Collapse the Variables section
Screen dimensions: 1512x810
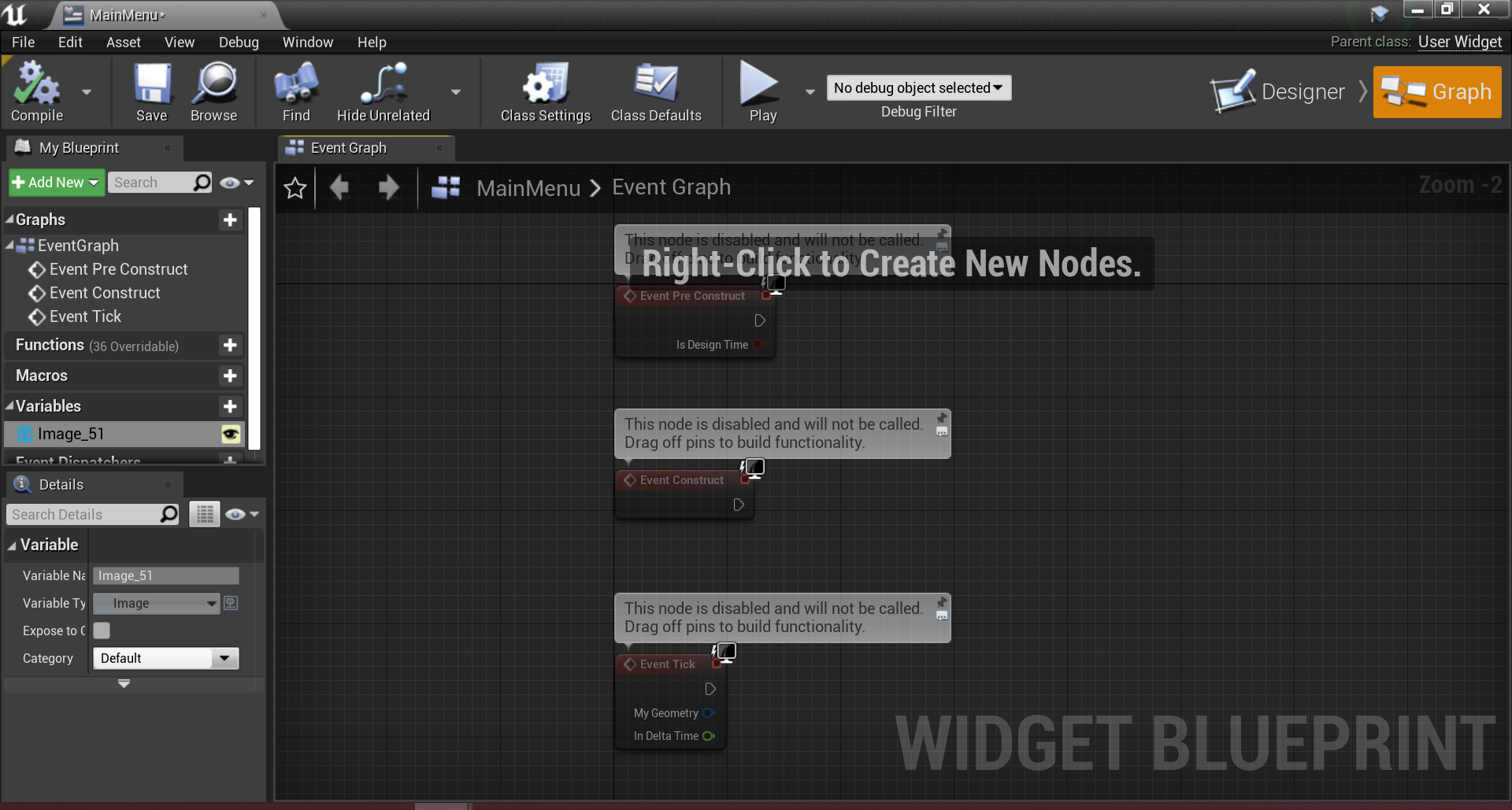click(9, 406)
